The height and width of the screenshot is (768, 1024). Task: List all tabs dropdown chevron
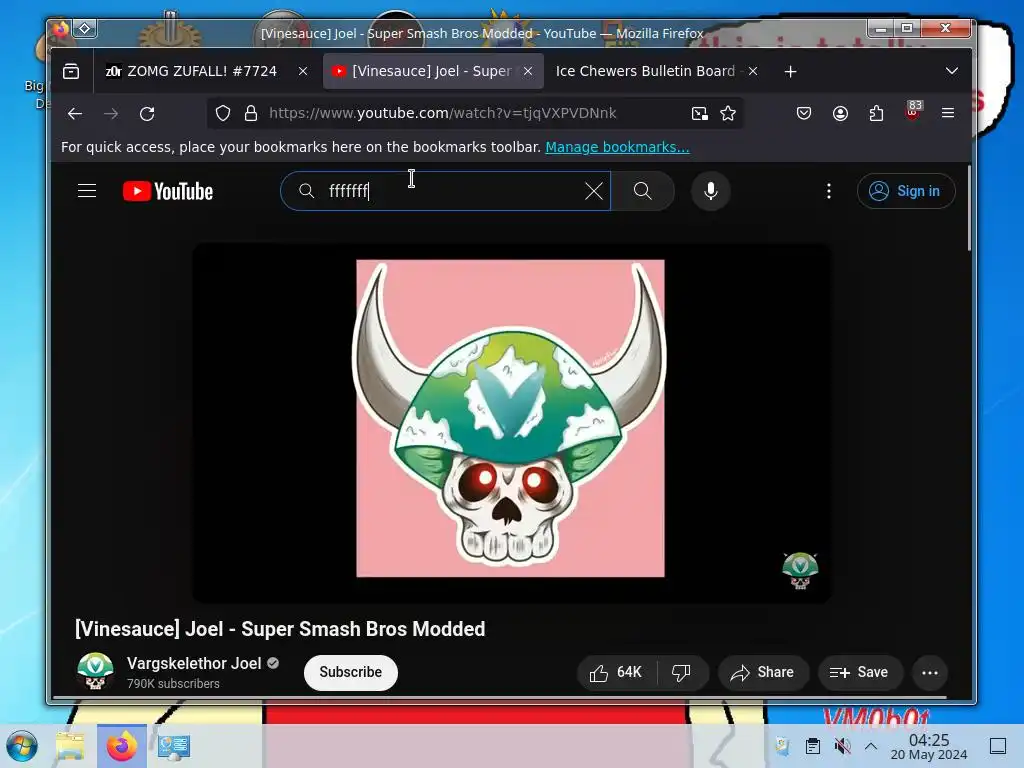[x=952, y=71]
